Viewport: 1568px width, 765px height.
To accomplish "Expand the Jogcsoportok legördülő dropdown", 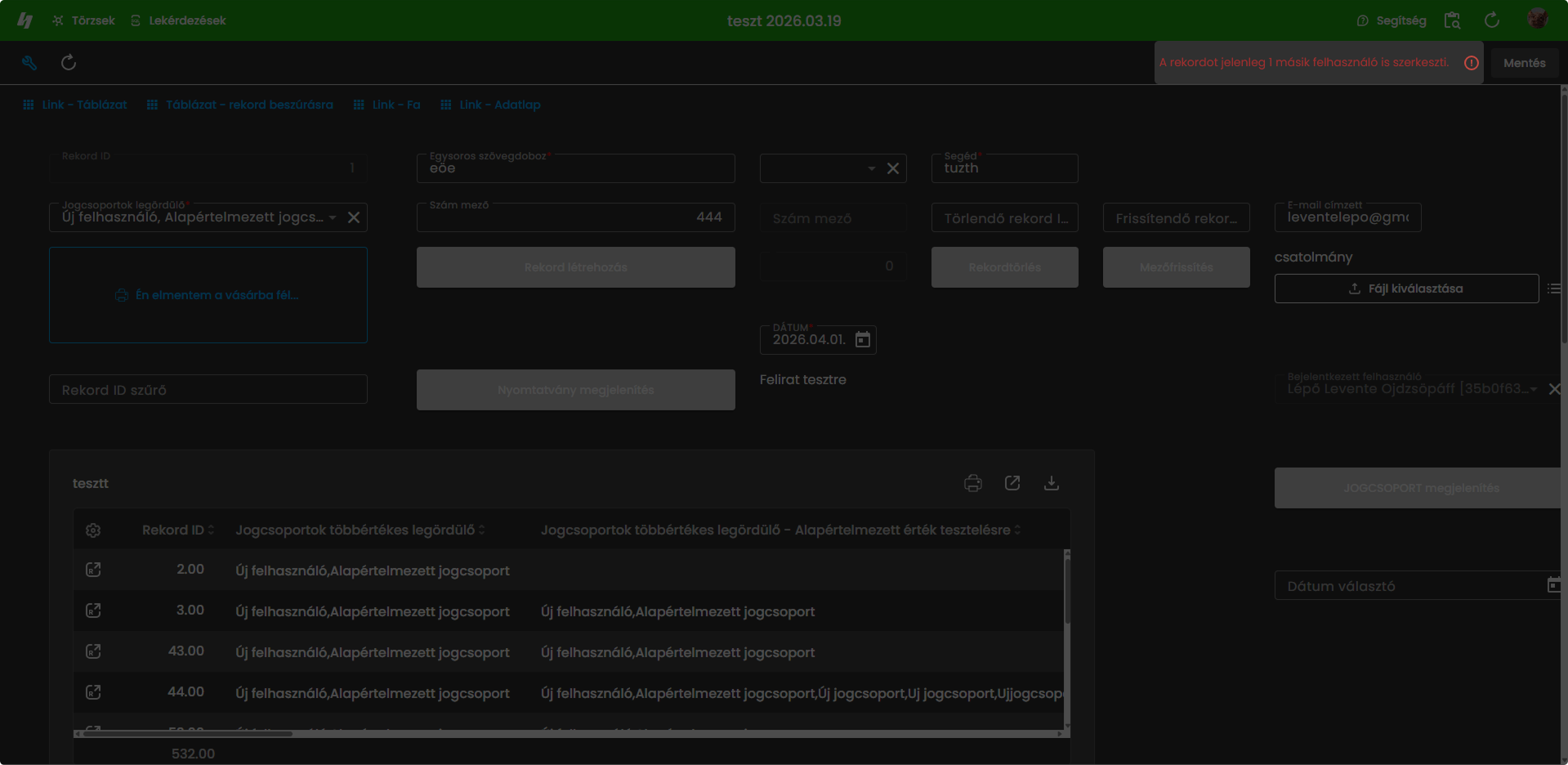I will coord(333,217).
